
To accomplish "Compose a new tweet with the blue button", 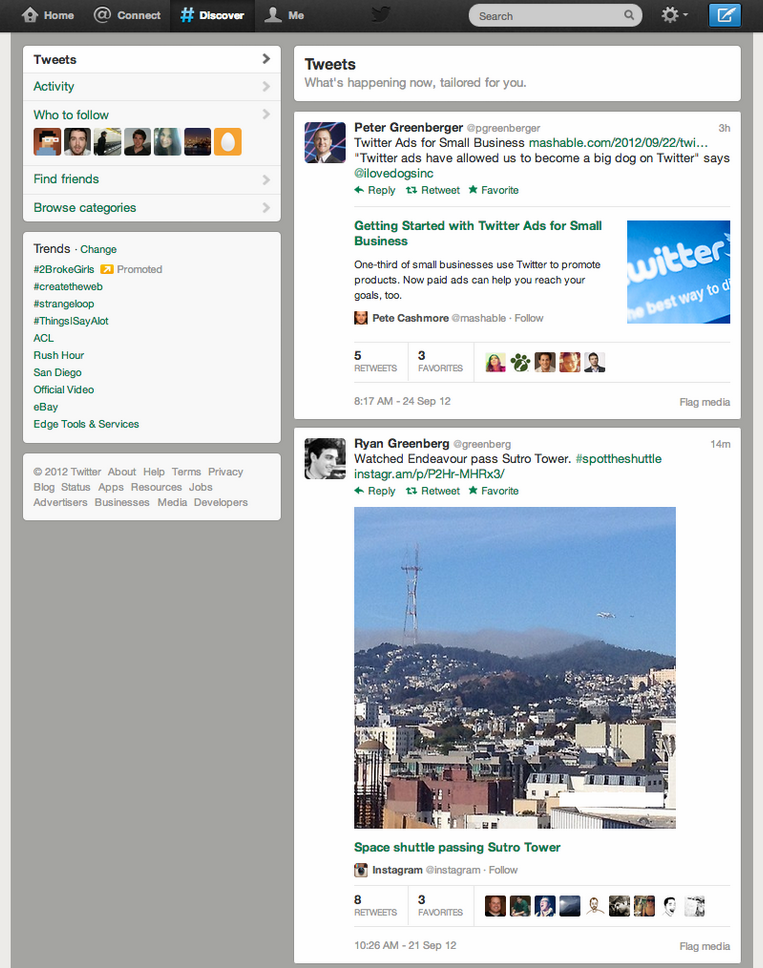I will point(725,15).
